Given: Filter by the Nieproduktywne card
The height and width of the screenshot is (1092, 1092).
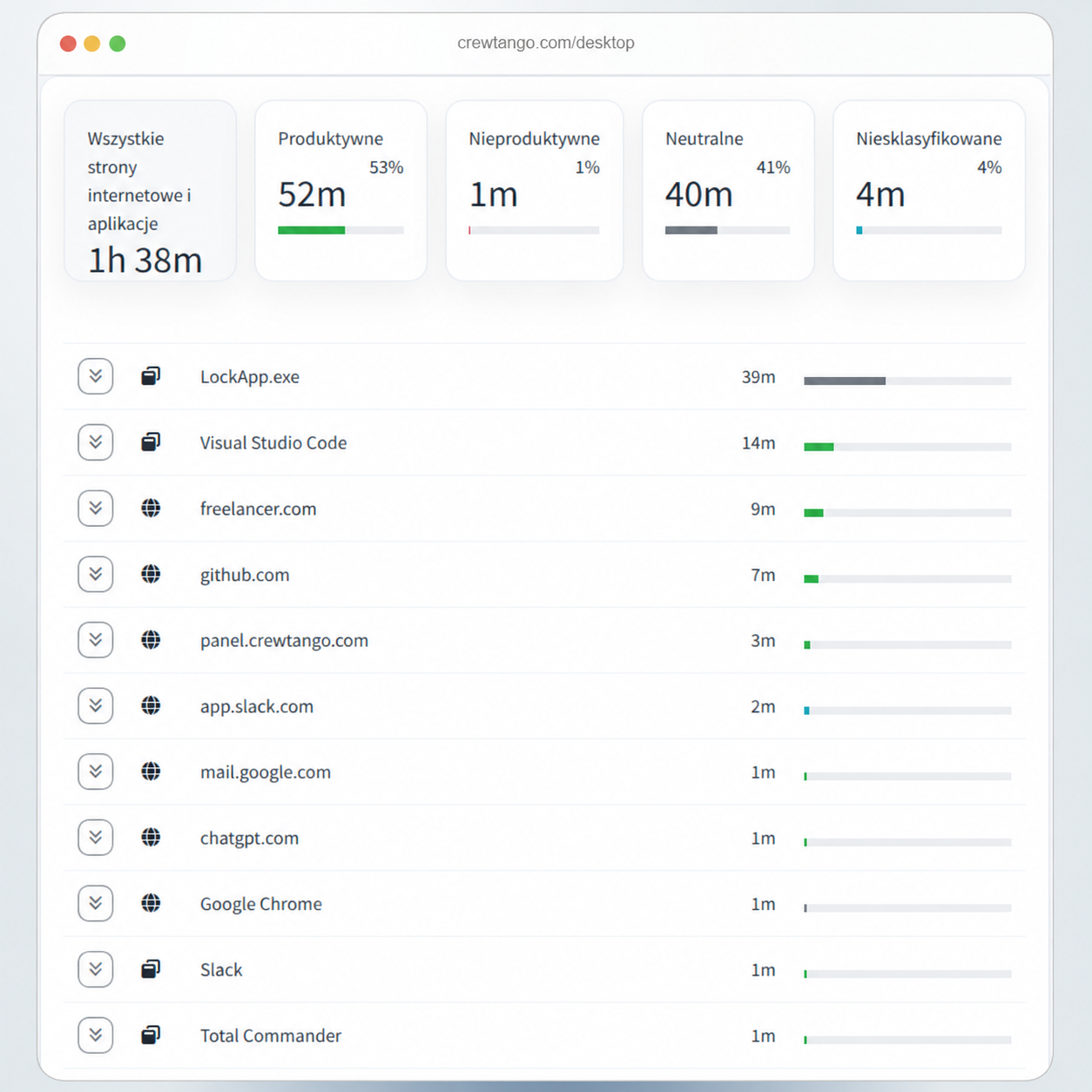Looking at the screenshot, I should [x=534, y=191].
